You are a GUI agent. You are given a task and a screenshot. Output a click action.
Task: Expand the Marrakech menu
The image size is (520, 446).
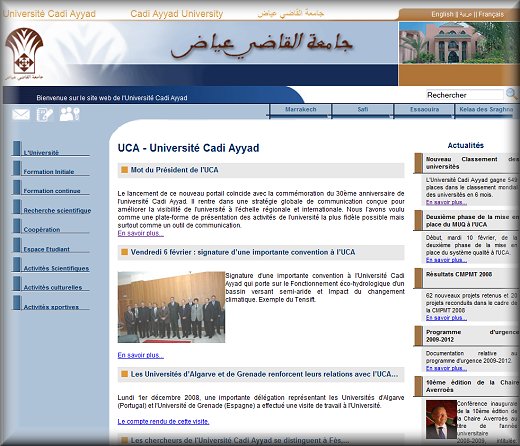point(300,110)
